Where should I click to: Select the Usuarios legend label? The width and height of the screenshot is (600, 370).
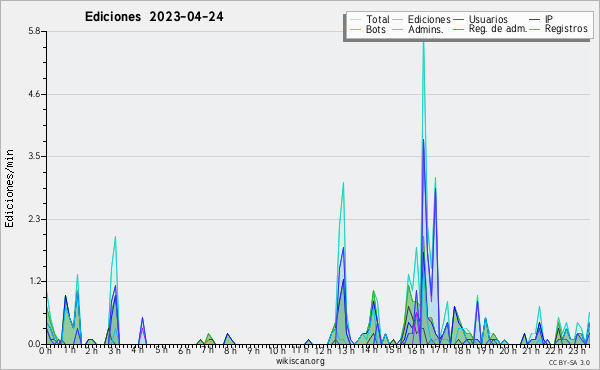pyautogui.click(x=488, y=19)
